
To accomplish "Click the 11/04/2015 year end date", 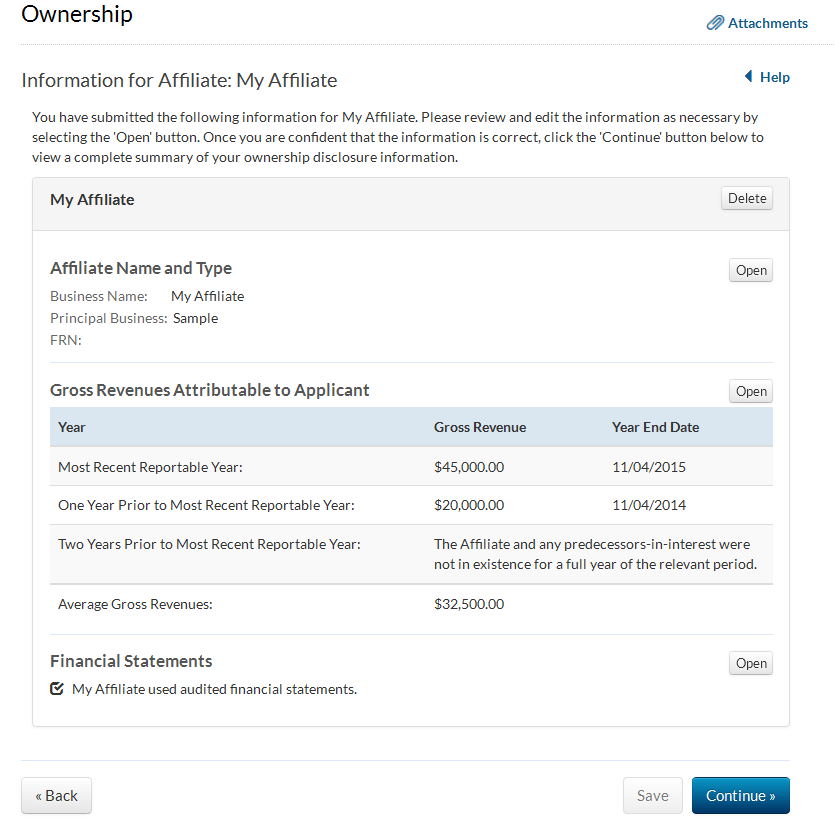I will coord(649,466).
